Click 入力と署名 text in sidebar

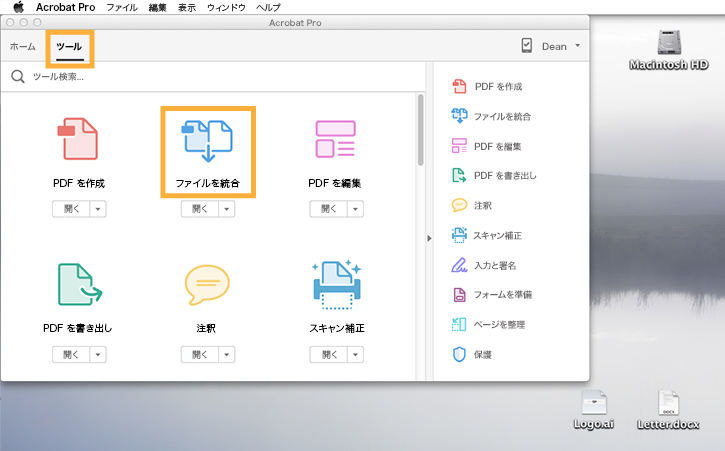pos(495,266)
